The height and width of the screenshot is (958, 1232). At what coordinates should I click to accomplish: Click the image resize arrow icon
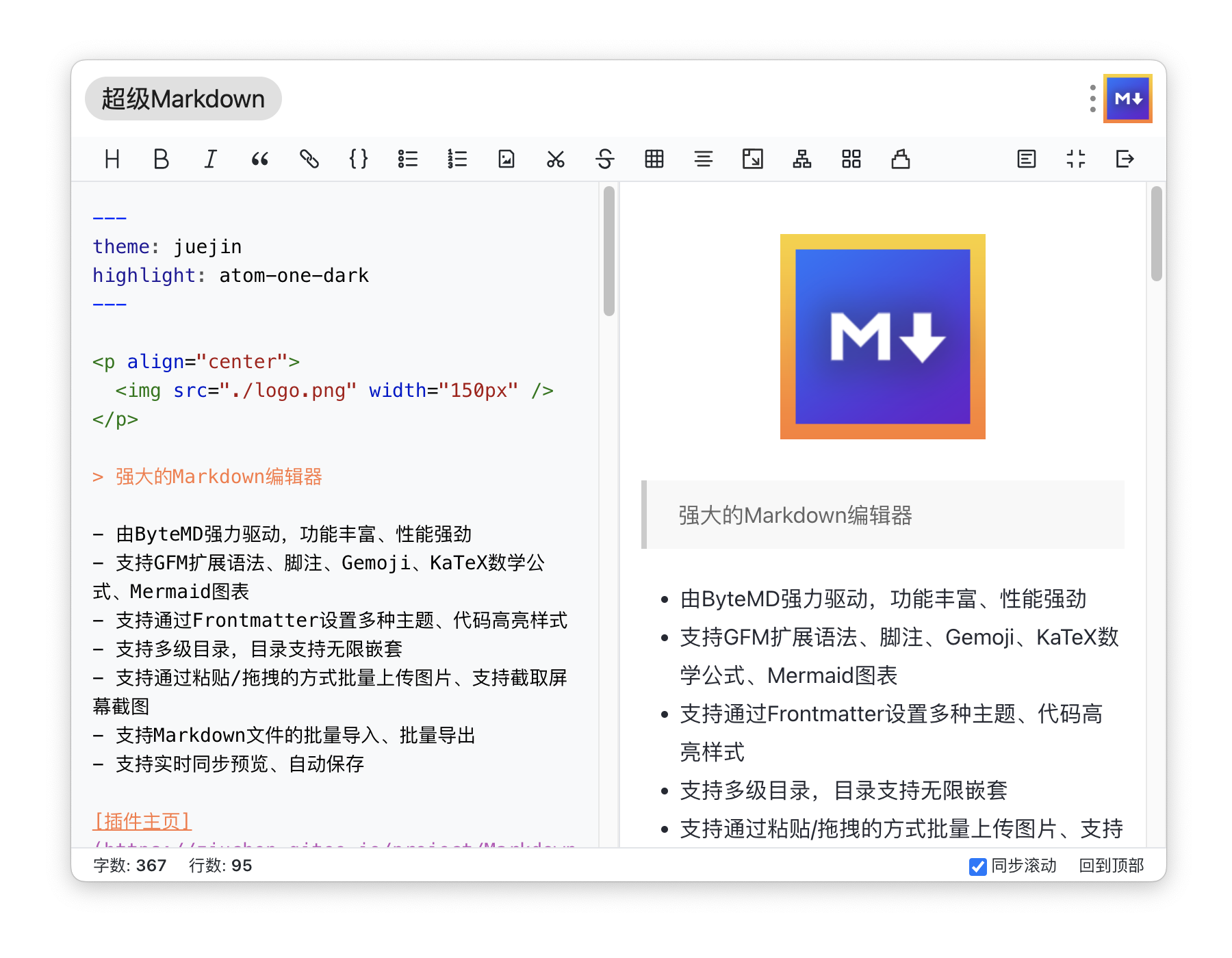coord(753,159)
